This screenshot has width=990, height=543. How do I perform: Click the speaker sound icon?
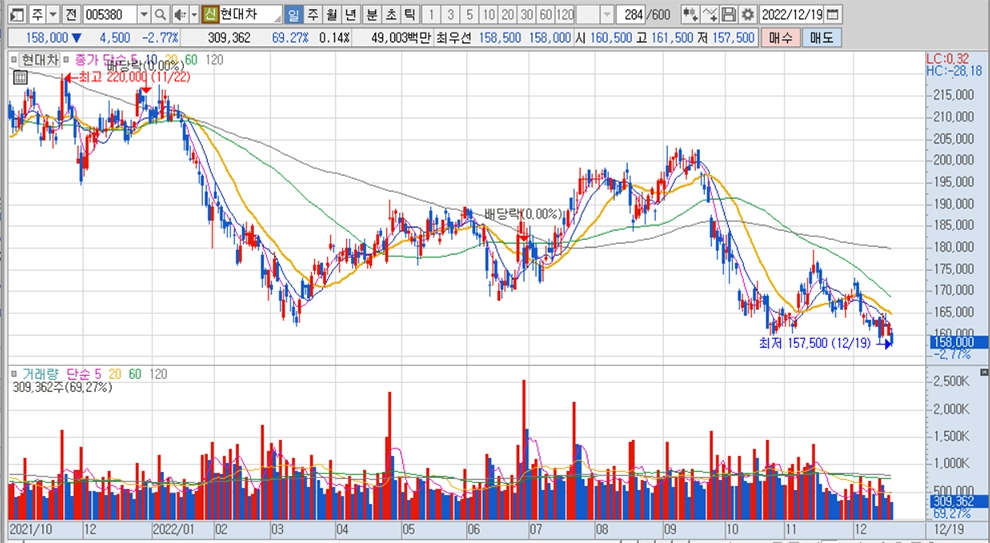tap(179, 15)
